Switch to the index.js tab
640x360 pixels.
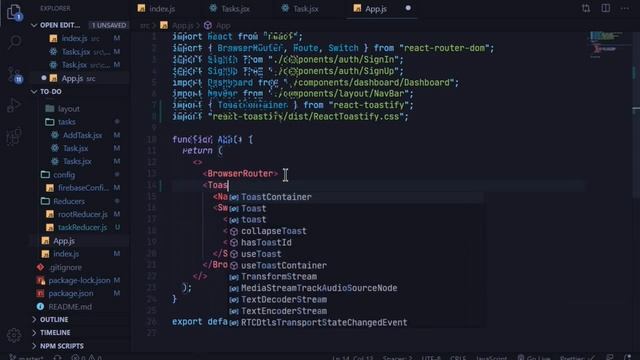point(157,9)
